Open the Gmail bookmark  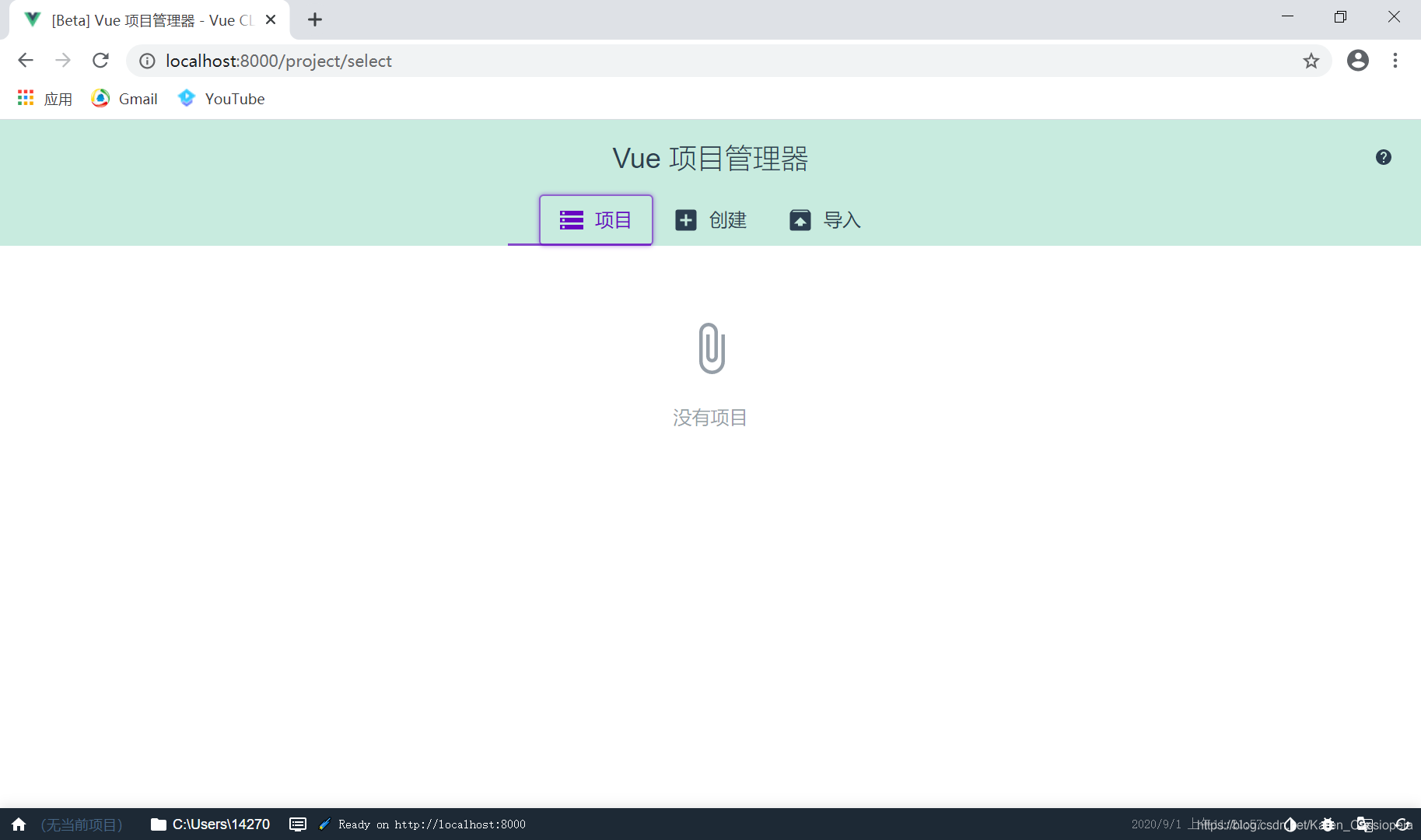click(x=124, y=99)
